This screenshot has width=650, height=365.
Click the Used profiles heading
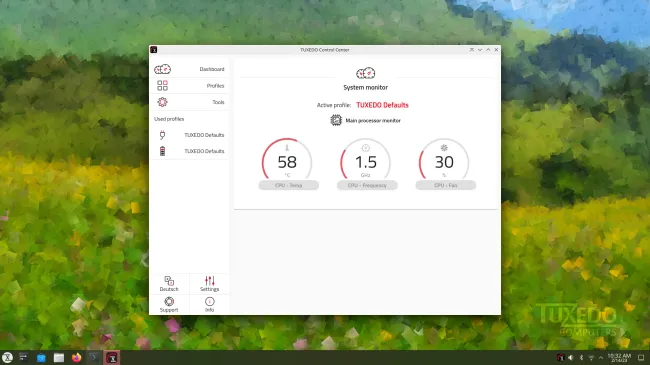click(169, 119)
